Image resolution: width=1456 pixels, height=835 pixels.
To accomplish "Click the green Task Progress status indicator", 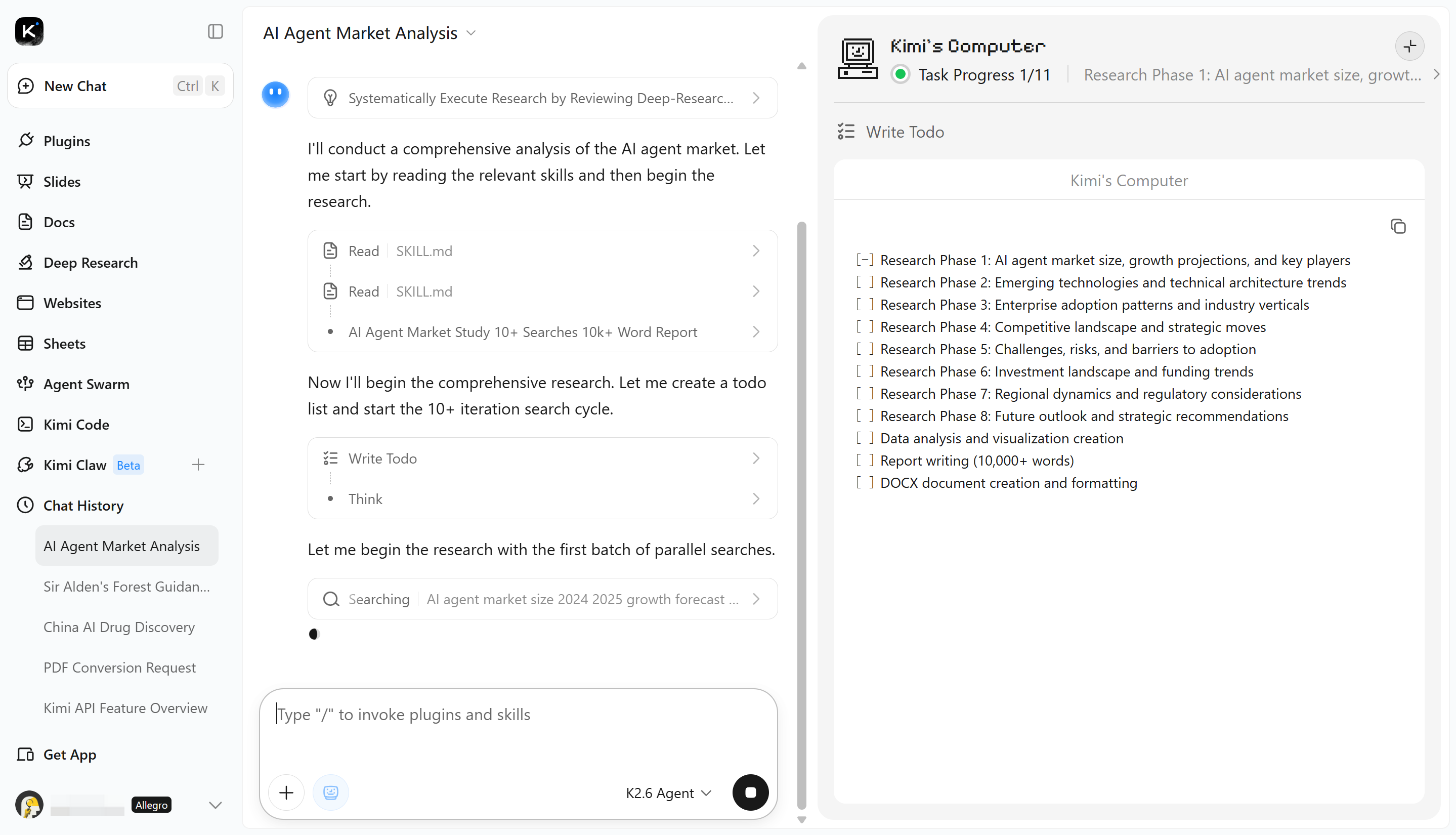I will (x=901, y=74).
